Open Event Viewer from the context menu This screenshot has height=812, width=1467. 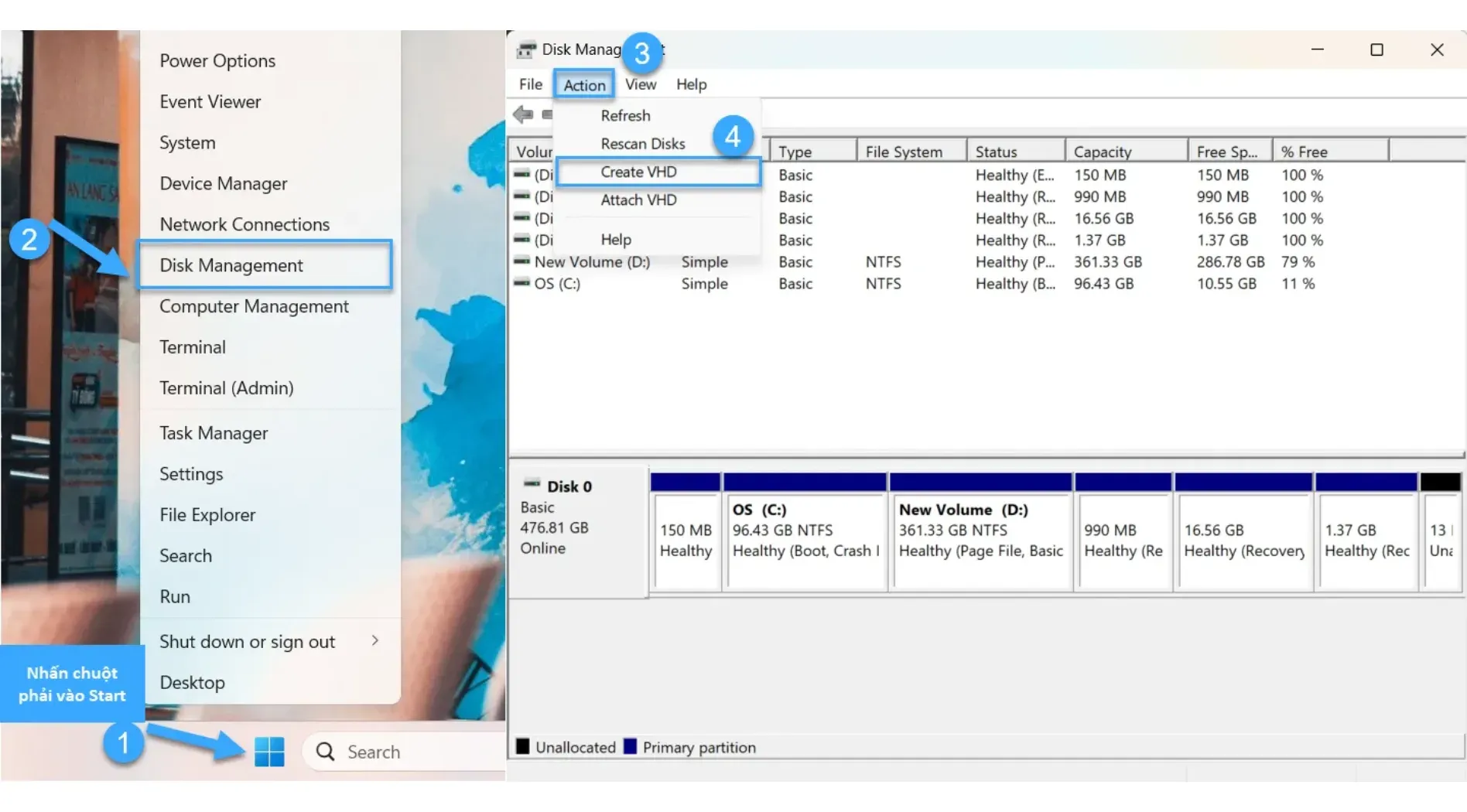(x=210, y=101)
